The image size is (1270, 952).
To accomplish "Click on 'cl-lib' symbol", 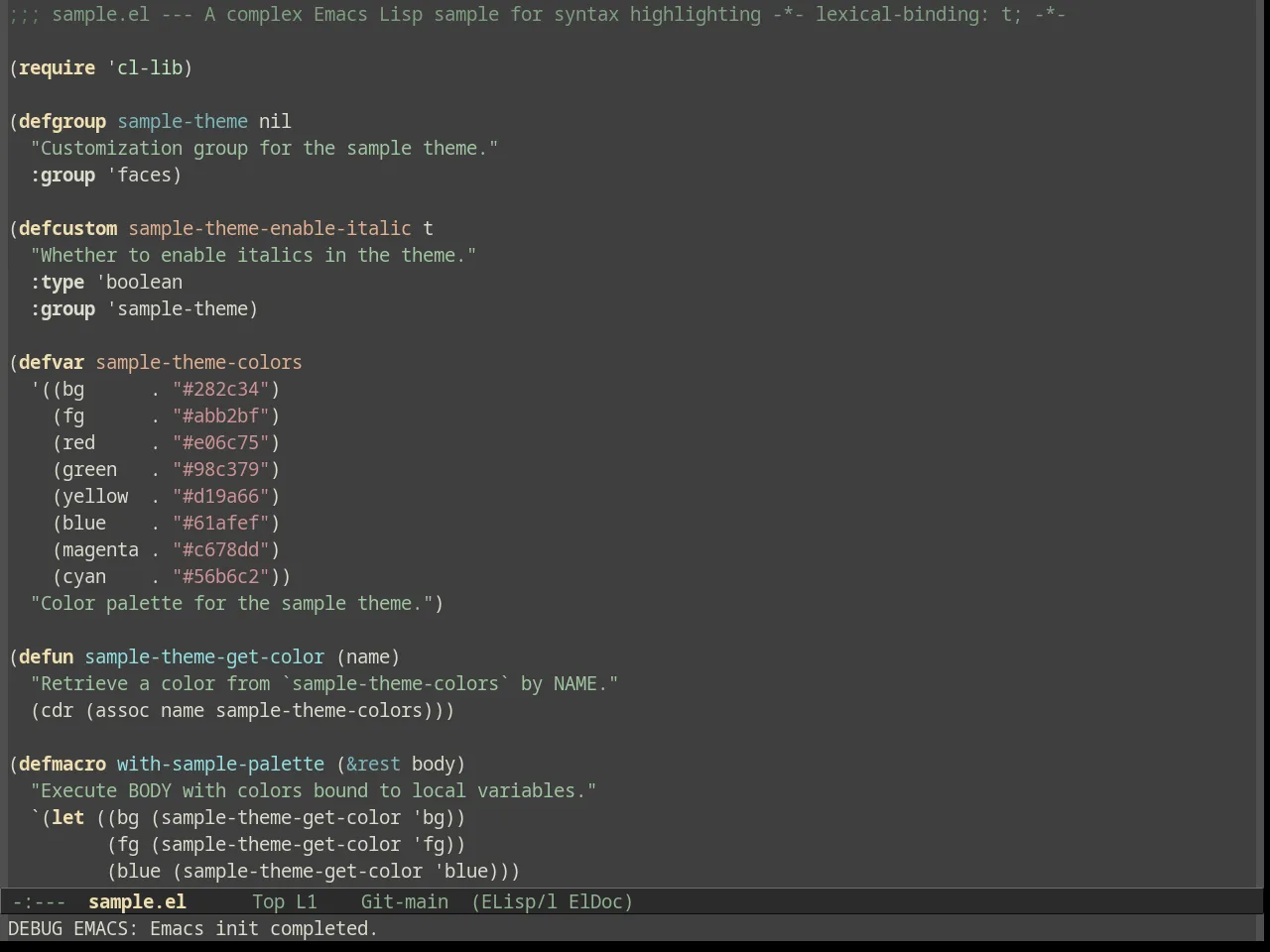I will point(150,67).
